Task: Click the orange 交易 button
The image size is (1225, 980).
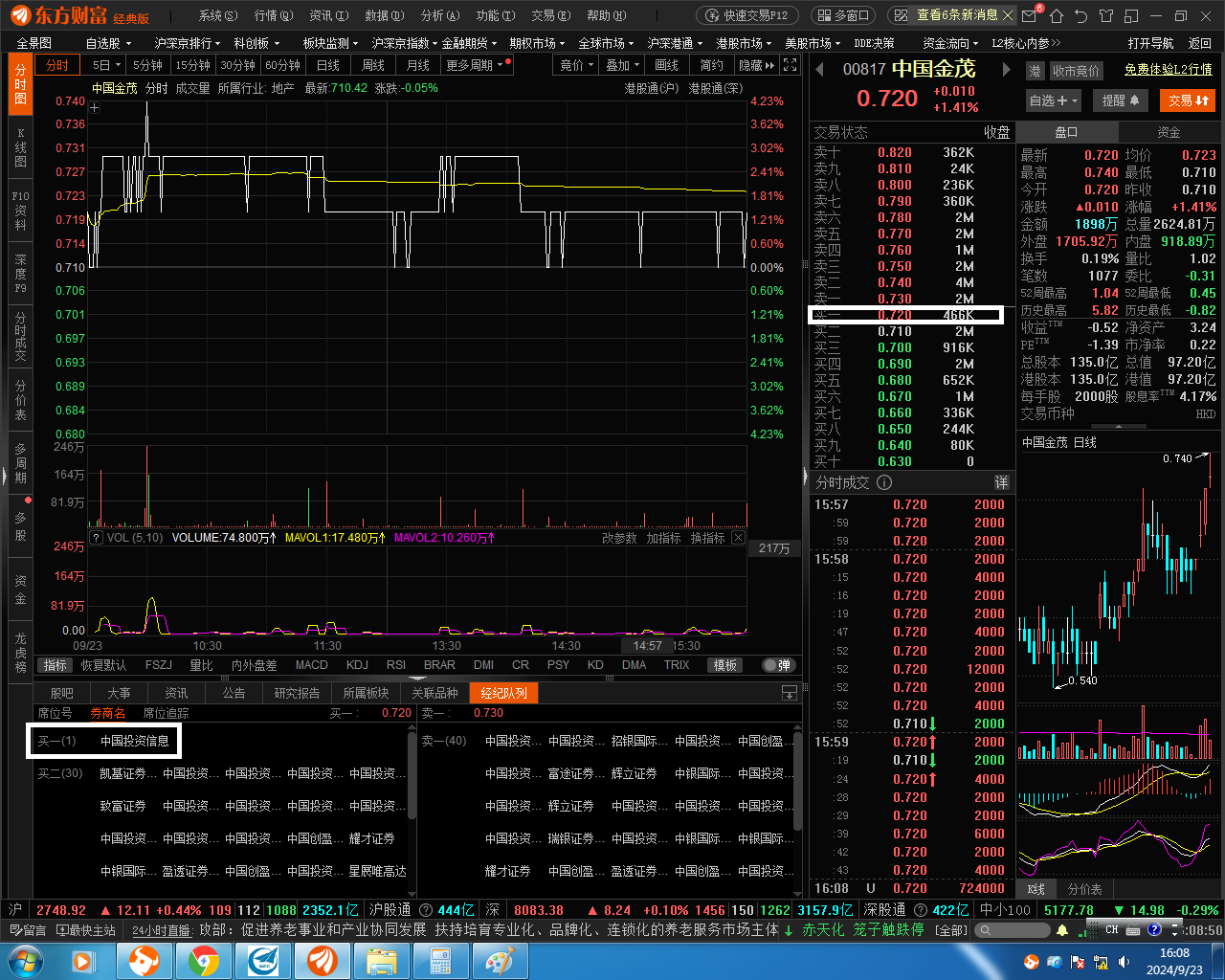Action: tap(1188, 100)
